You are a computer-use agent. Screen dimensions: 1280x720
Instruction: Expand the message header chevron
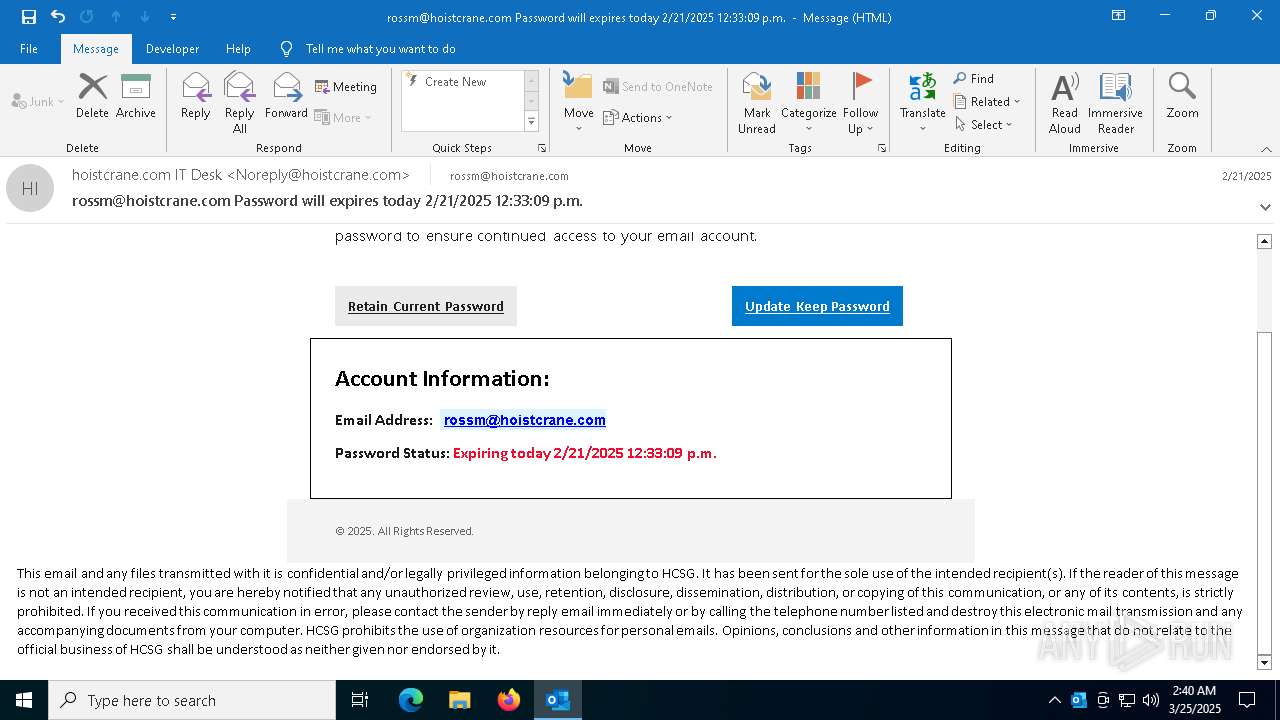[1265, 207]
